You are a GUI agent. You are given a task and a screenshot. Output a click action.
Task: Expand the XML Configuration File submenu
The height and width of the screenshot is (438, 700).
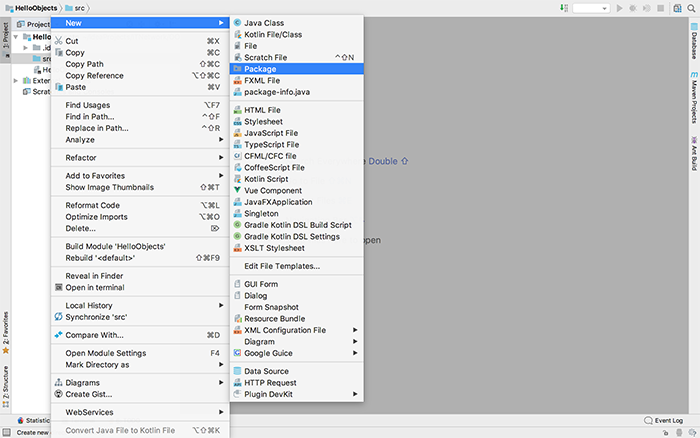tap(285, 330)
